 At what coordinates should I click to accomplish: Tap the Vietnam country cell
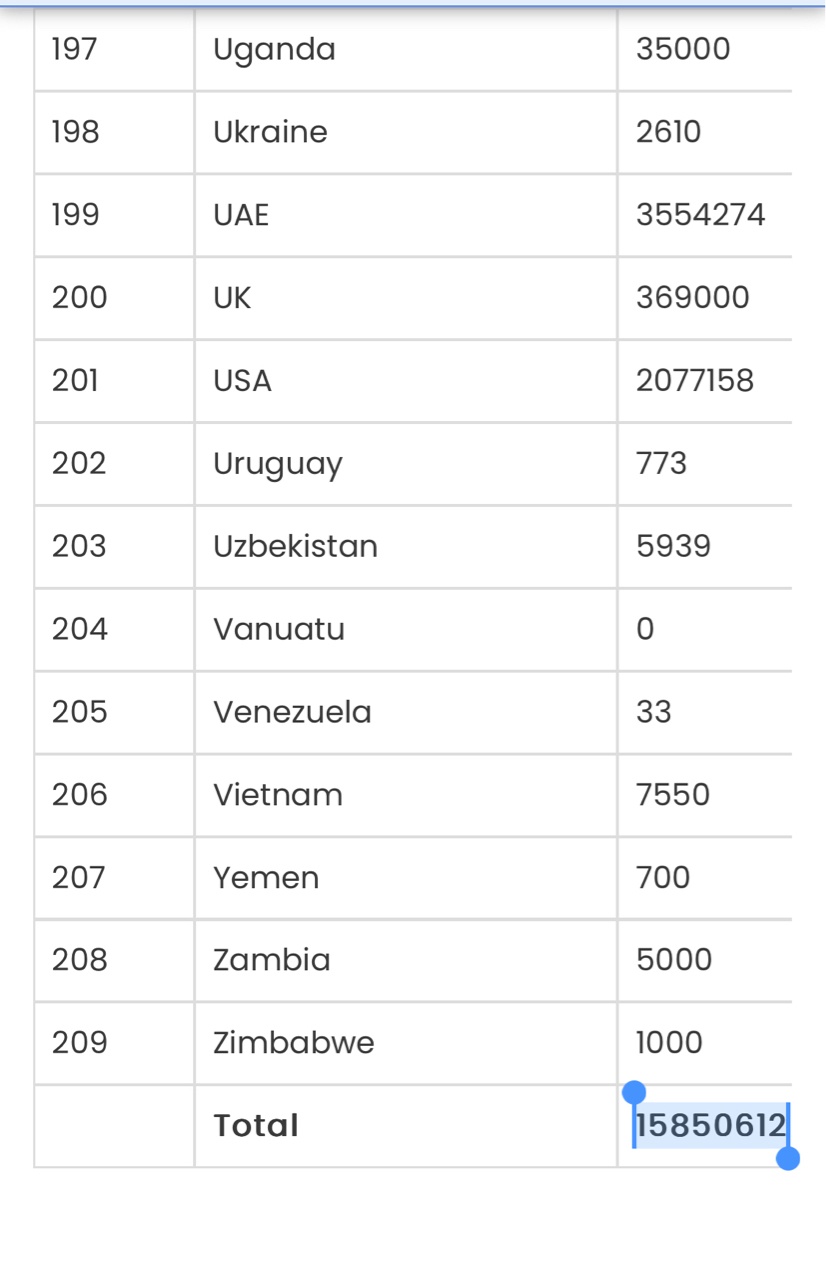click(x=278, y=795)
